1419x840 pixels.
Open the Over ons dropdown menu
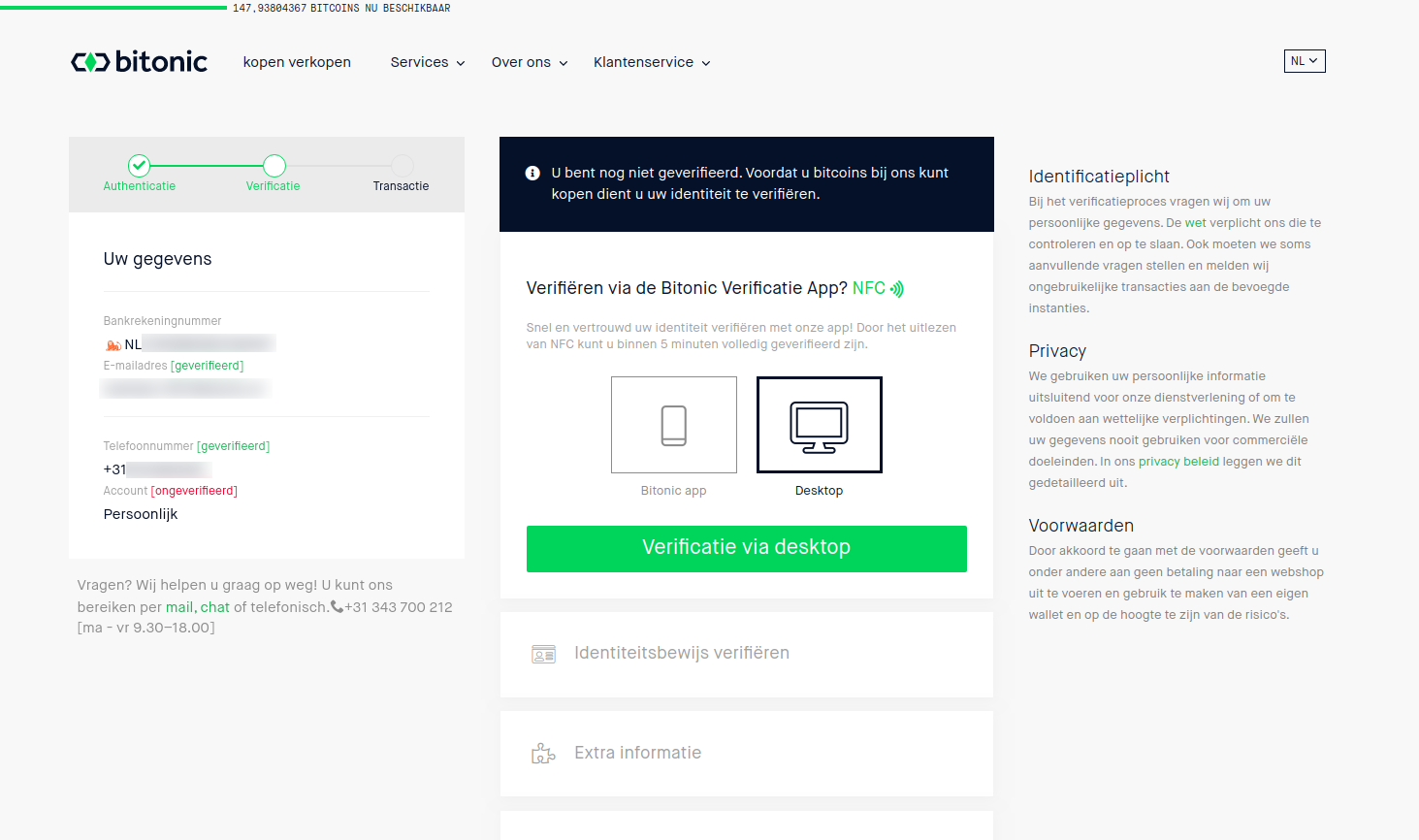click(530, 62)
